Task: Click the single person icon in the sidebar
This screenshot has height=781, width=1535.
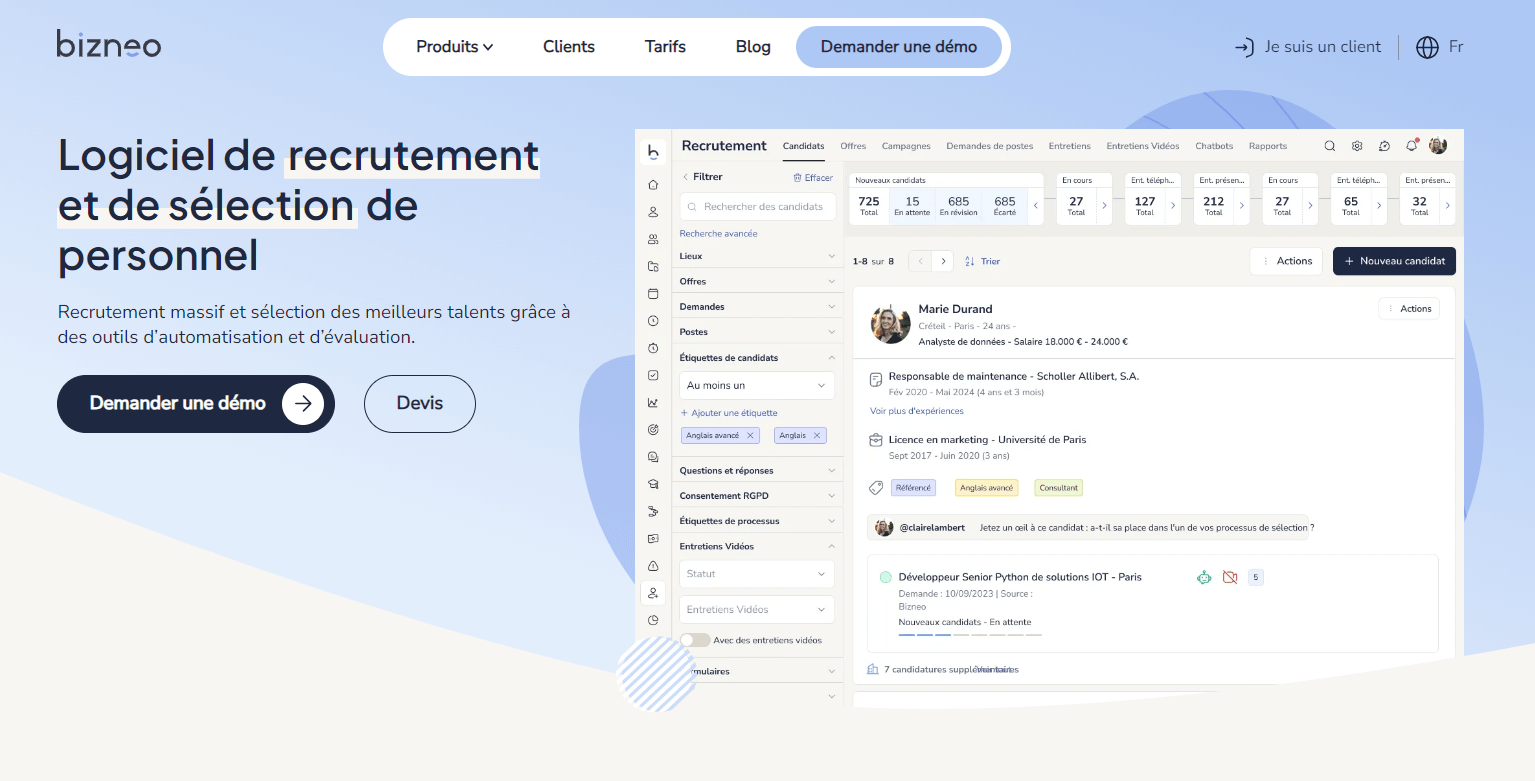Action: pyautogui.click(x=653, y=212)
